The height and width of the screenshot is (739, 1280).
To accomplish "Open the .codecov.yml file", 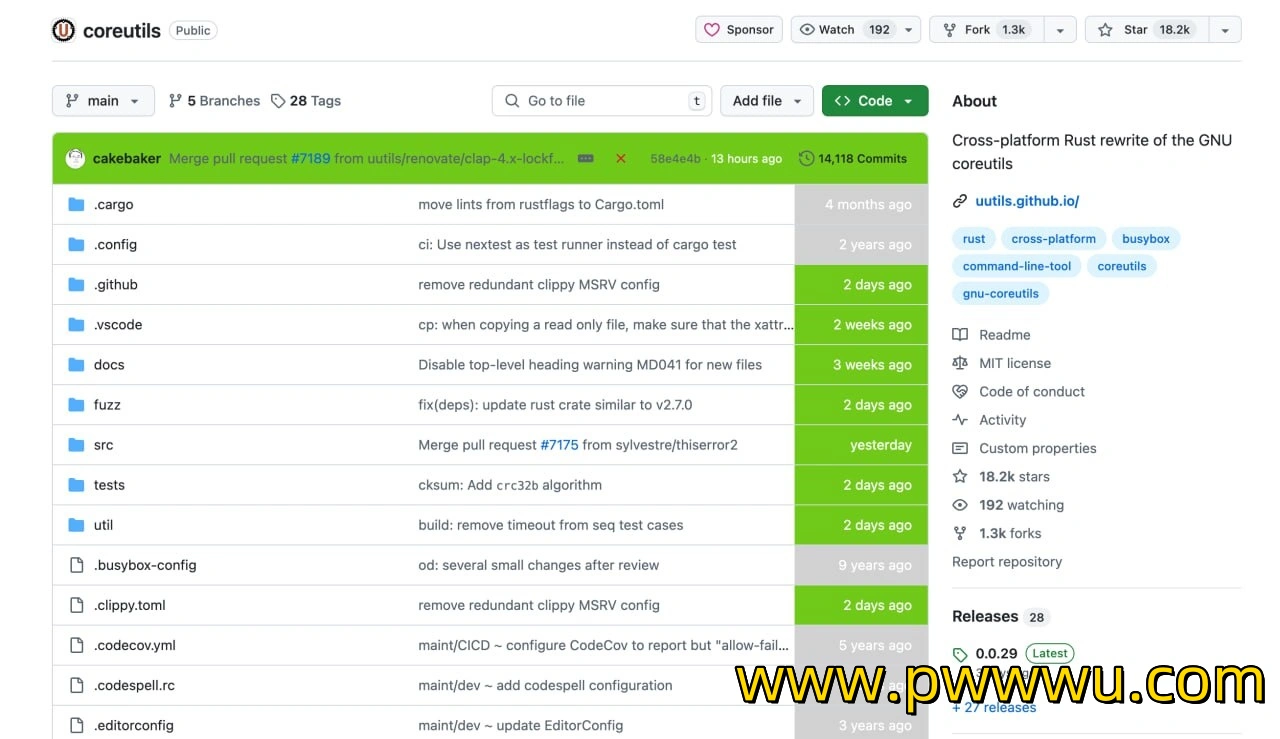I will tap(135, 645).
